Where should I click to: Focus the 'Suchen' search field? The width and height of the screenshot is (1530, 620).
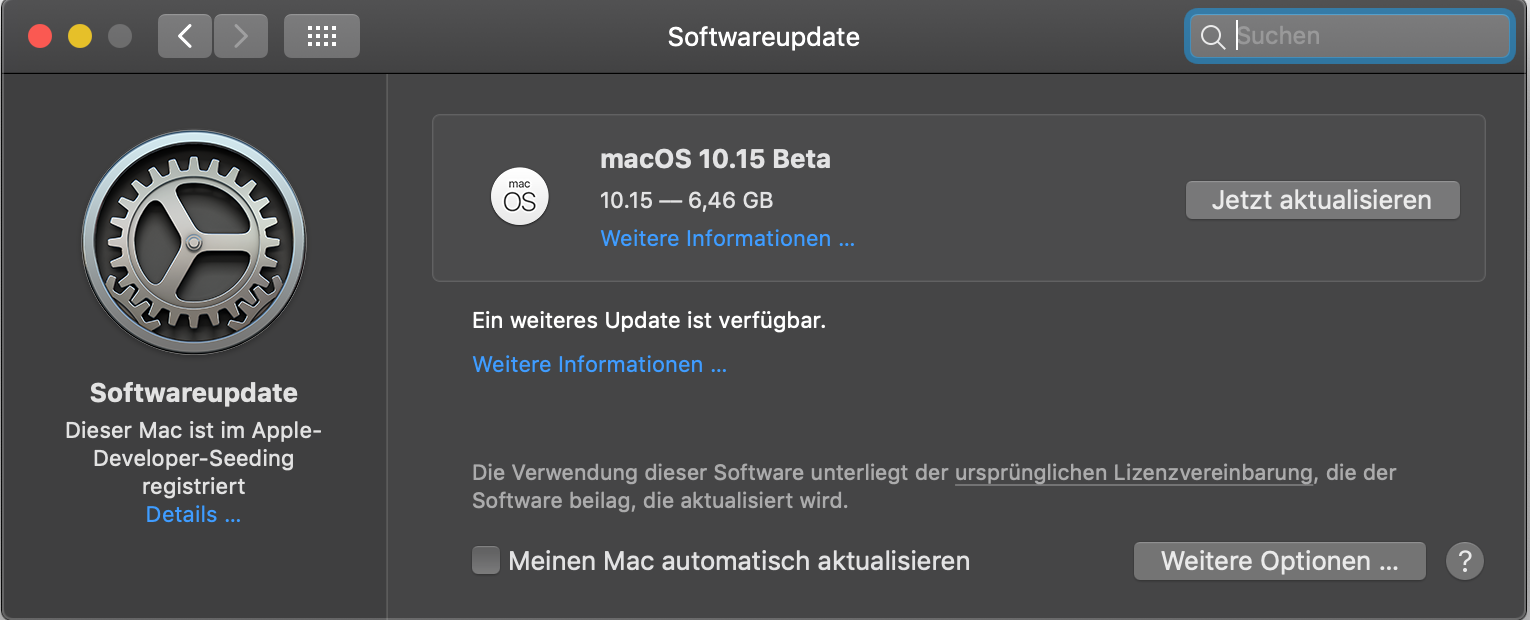click(1368, 37)
